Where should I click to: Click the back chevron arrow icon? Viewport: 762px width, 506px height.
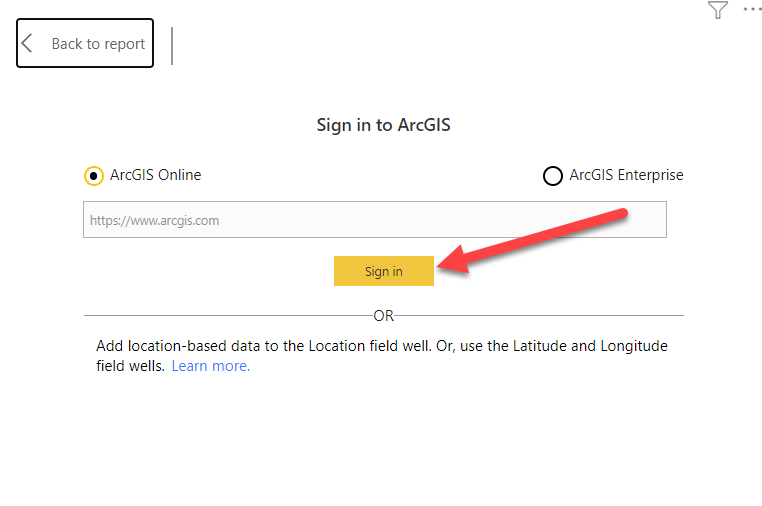coord(28,43)
